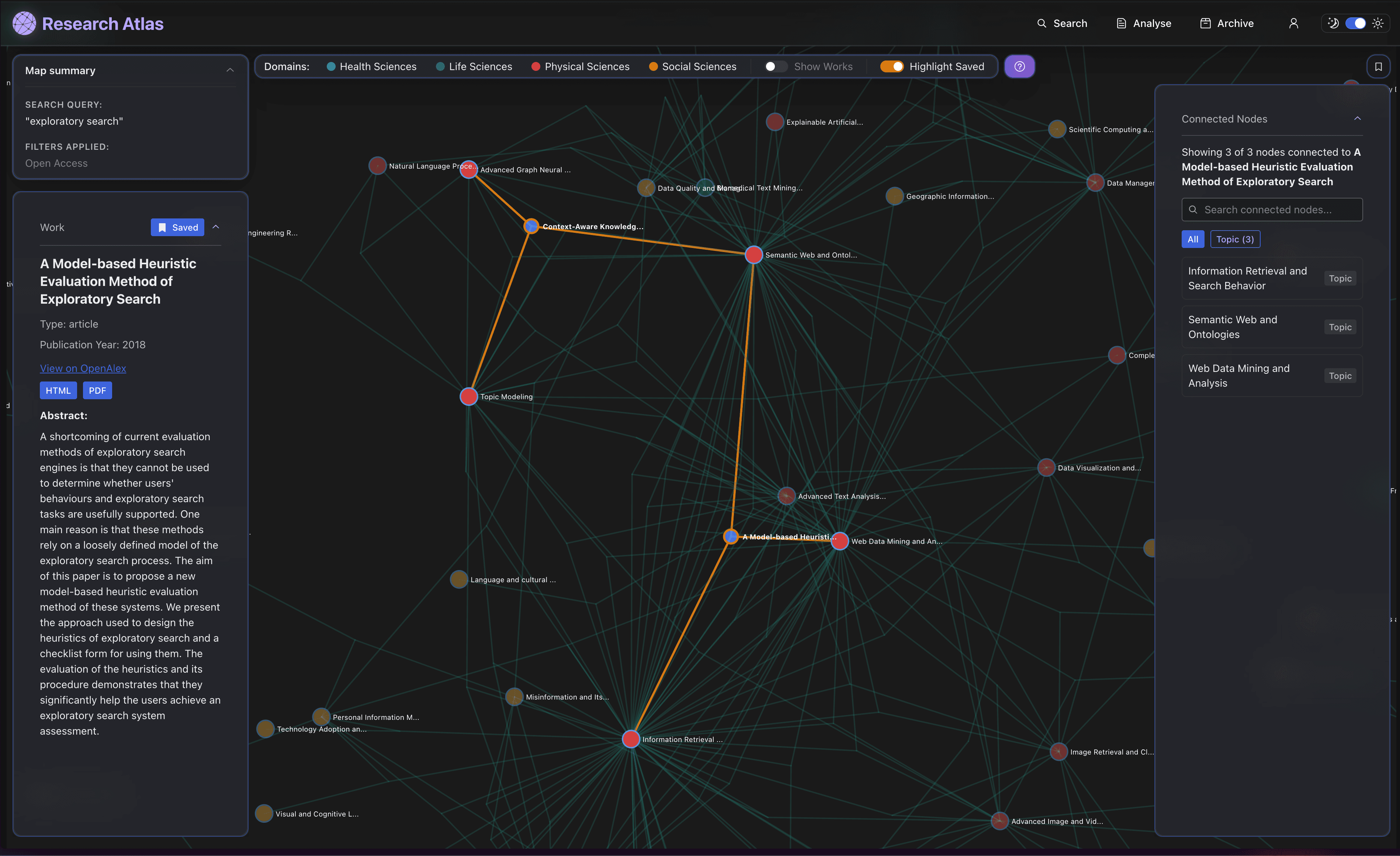
Task: Click the user profile icon
Action: pyautogui.click(x=1293, y=23)
